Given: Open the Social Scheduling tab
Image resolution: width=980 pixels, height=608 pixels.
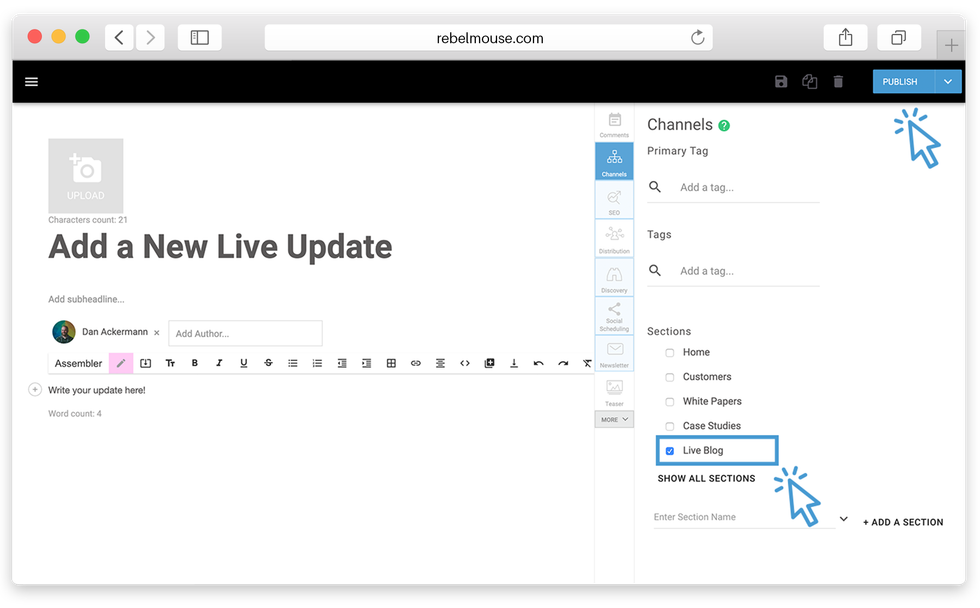Looking at the screenshot, I should pyautogui.click(x=614, y=316).
